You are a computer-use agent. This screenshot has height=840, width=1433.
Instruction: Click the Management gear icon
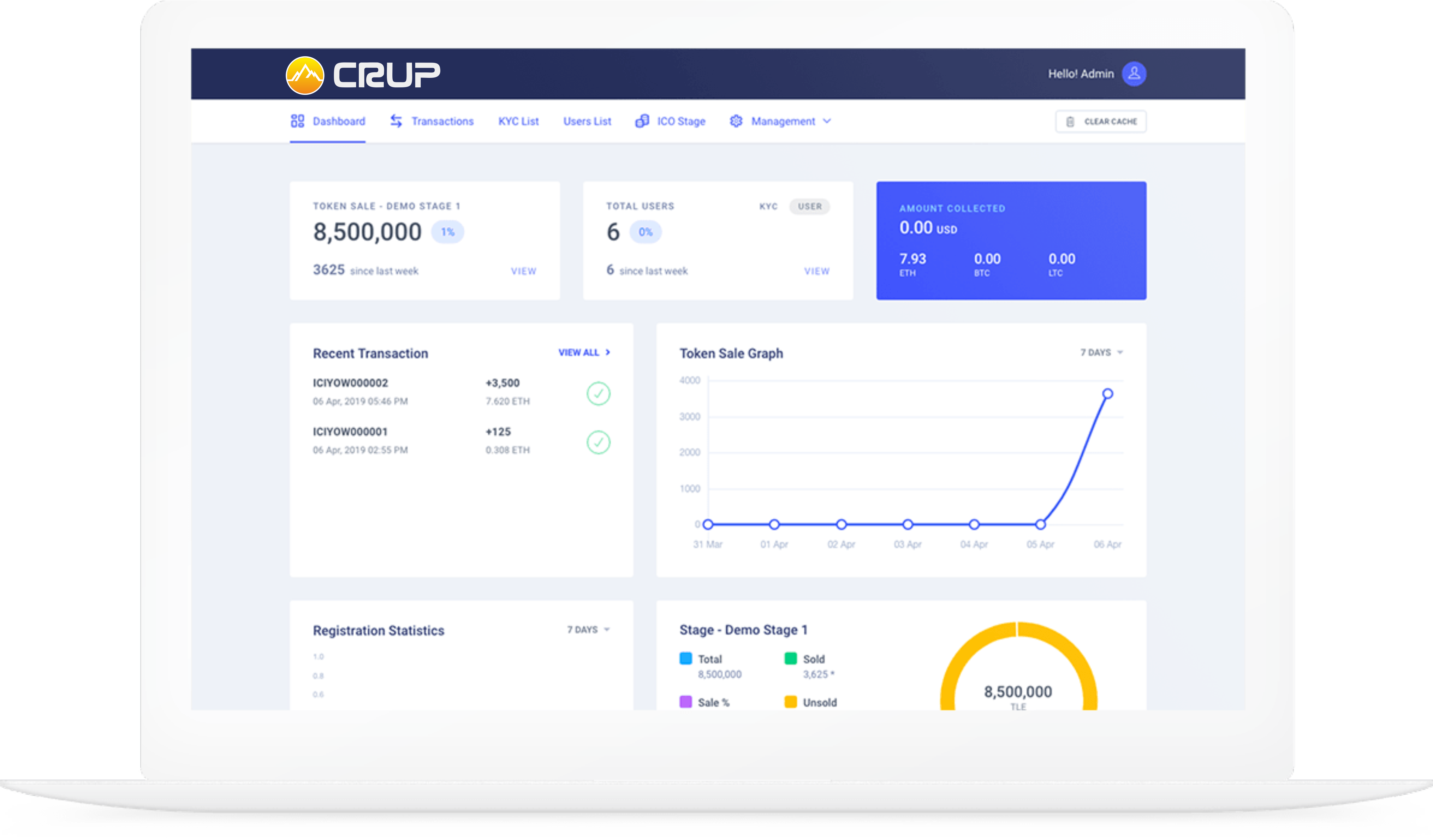(x=736, y=121)
